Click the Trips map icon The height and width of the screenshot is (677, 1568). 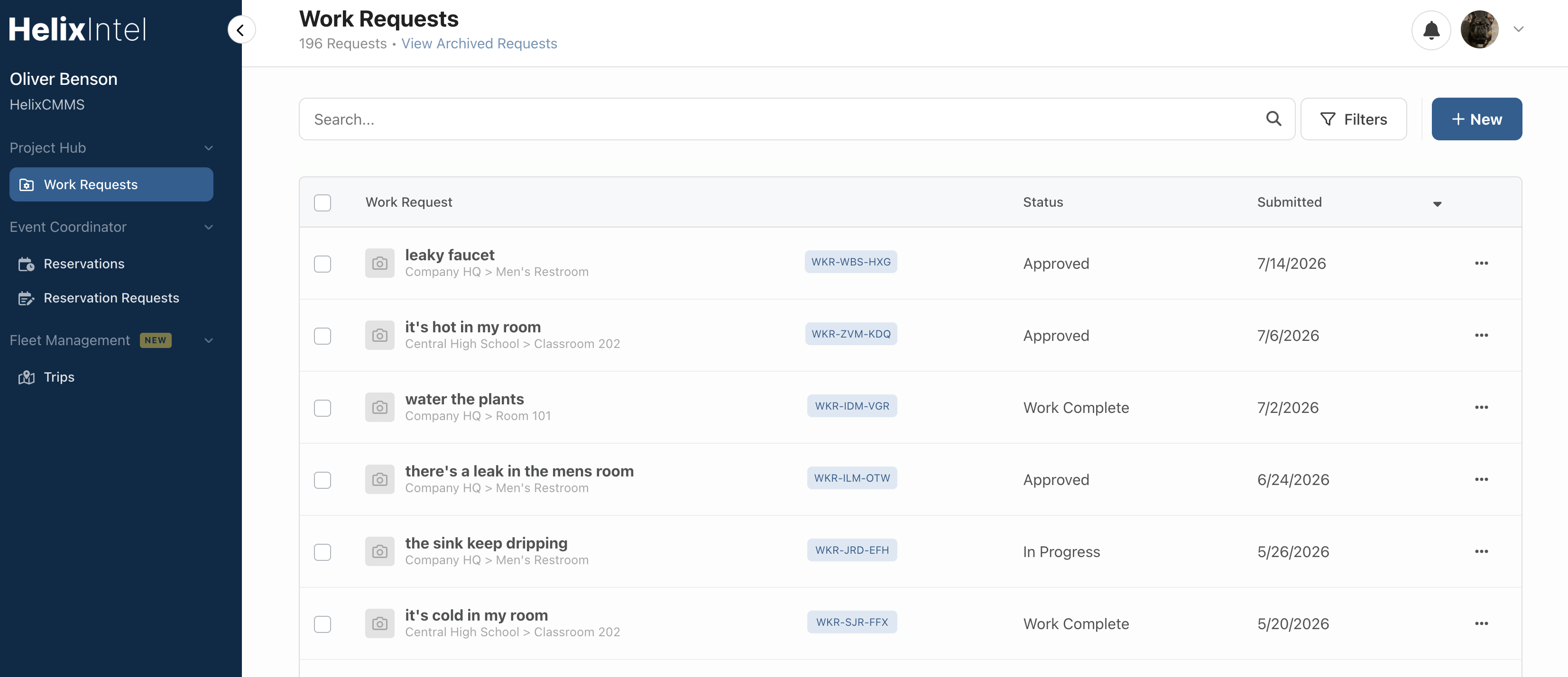click(26, 377)
